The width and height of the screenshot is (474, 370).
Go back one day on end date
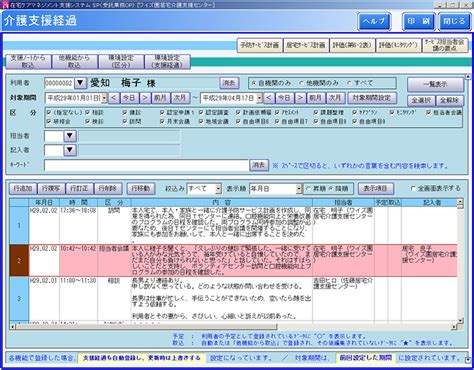tap(269, 98)
